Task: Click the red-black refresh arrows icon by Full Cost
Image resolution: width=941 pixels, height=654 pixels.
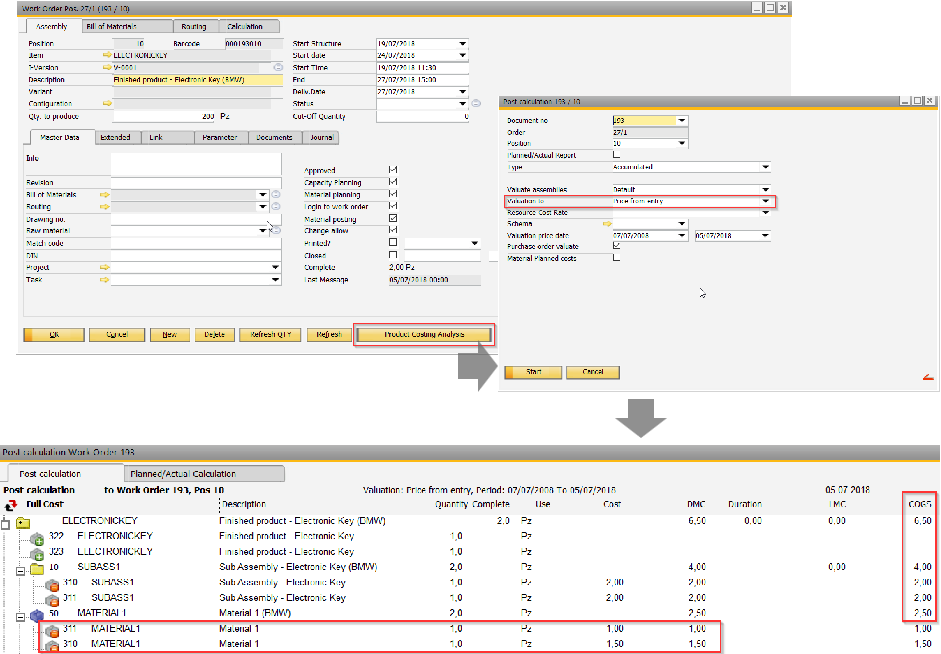Action: [10, 505]
